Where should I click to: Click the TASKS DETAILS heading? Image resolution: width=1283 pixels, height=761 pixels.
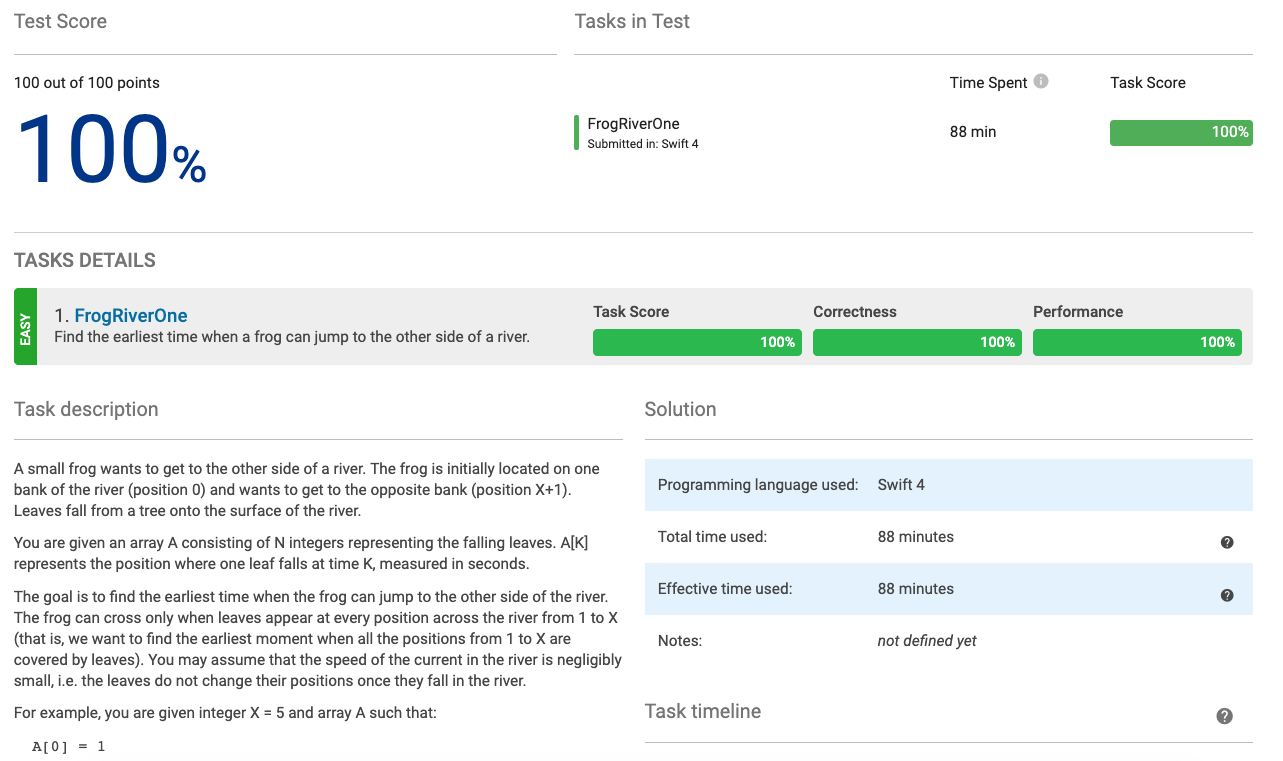point(85,261)
